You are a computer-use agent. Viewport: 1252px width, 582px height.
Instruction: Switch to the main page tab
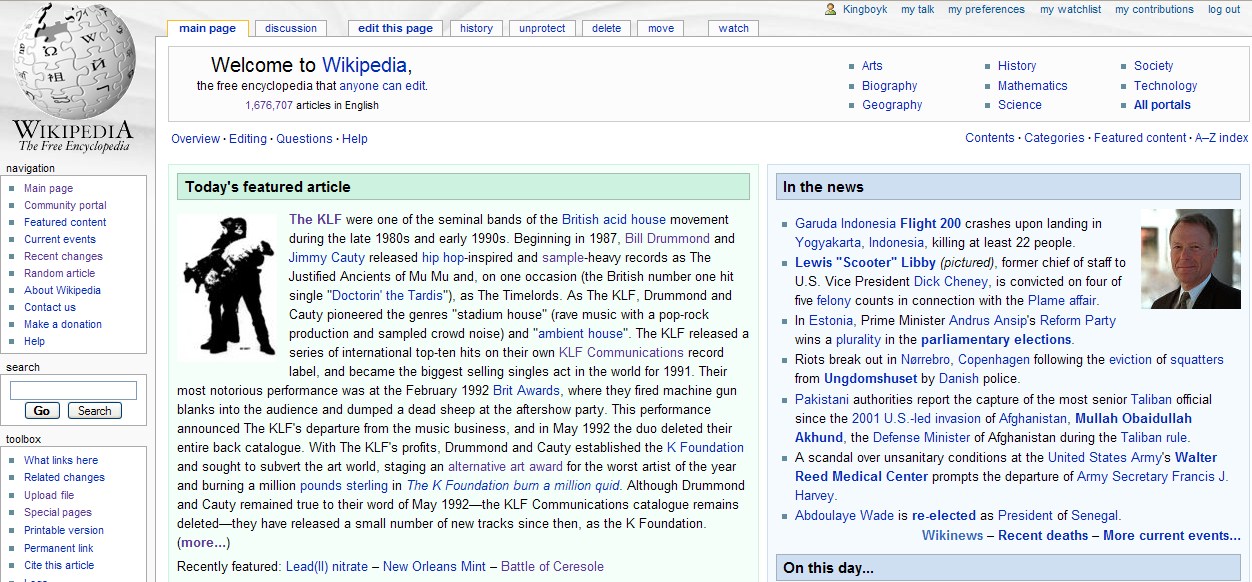(207, 28)
